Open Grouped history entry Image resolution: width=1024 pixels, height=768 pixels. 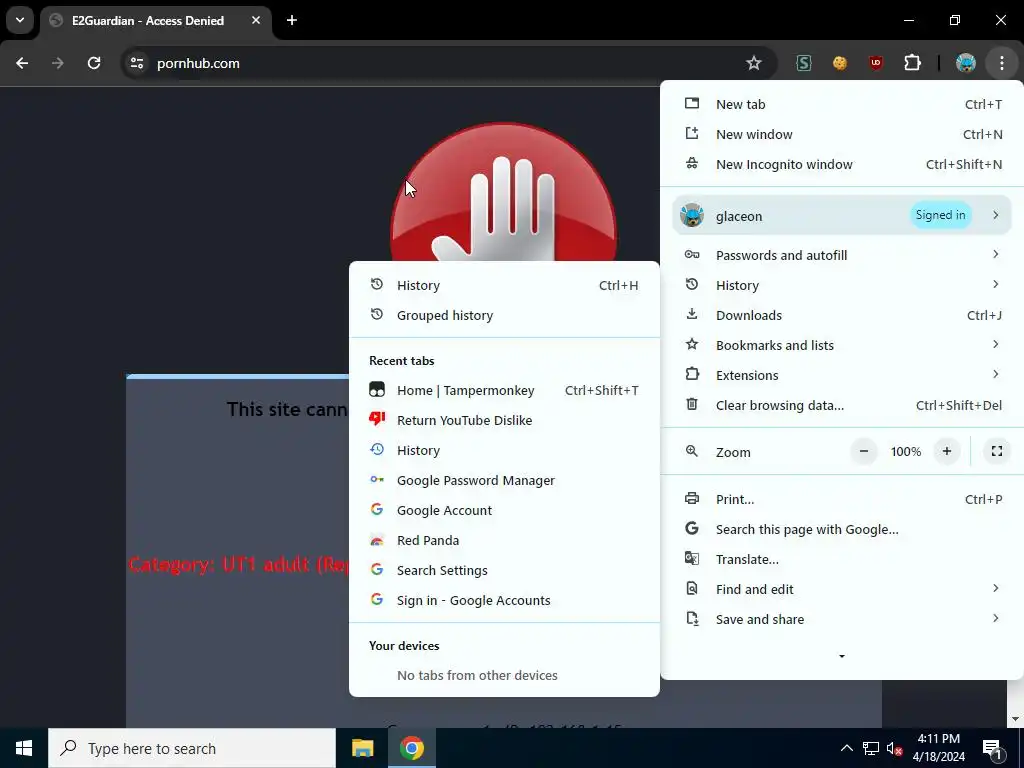[x=504, y=315]
